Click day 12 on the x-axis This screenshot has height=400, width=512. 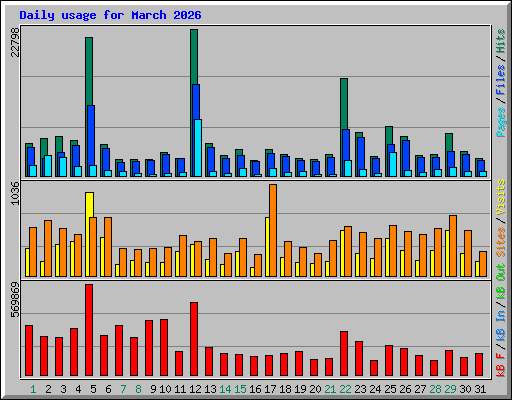[195, 389]
